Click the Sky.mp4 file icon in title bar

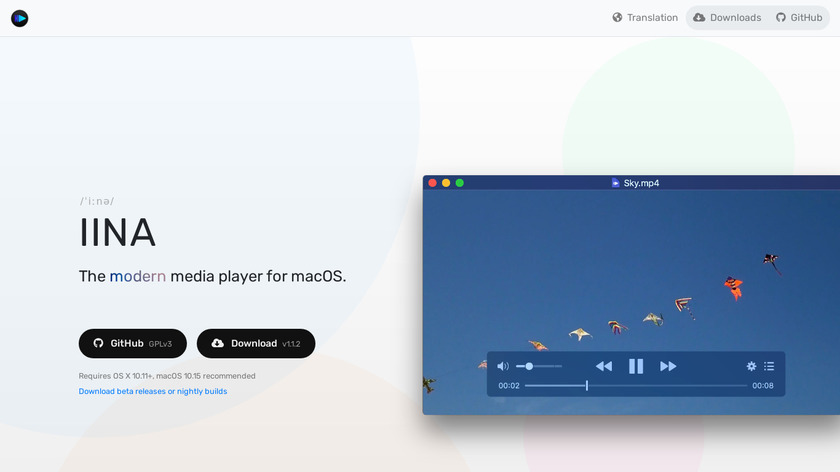[616, 183]
